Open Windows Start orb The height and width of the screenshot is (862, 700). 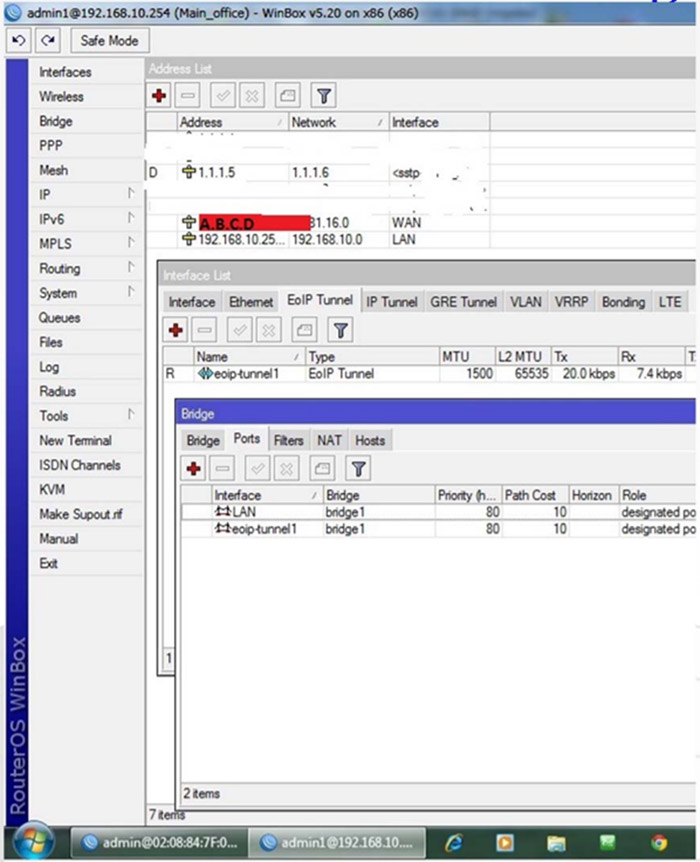pyautogui.click(x=33, y=842)
